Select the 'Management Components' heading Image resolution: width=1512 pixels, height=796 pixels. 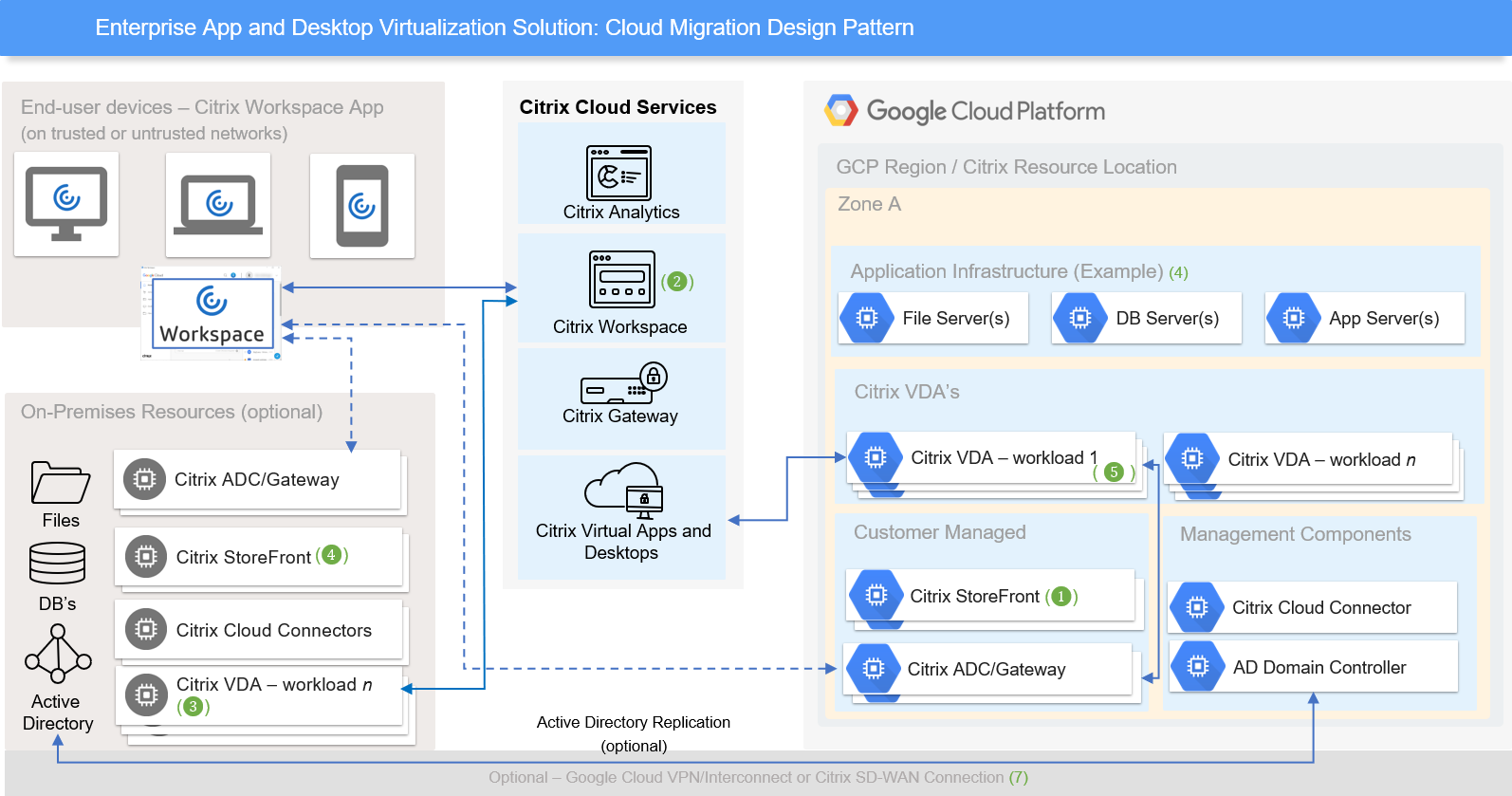(1295, 534)
